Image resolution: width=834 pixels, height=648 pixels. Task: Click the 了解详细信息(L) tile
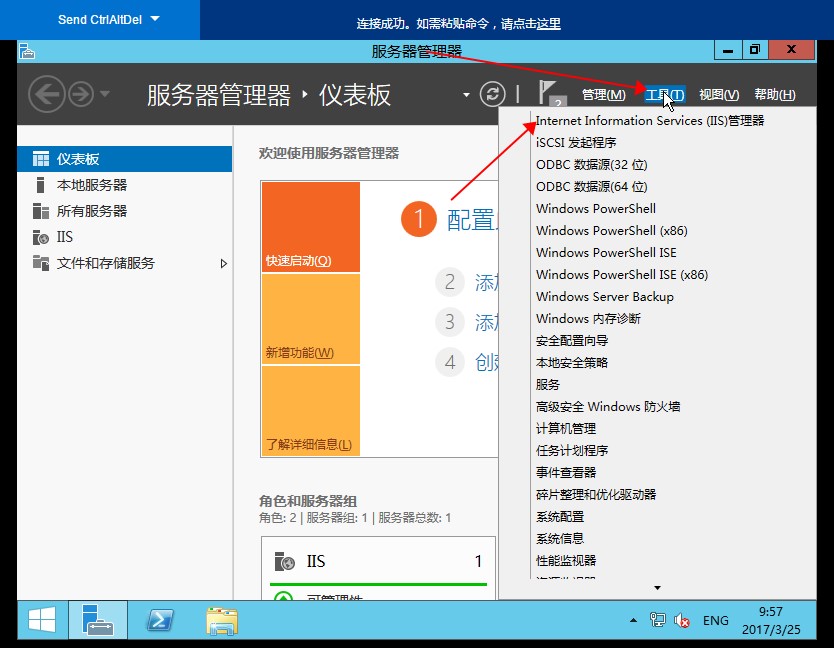click(x=311, y=411)
